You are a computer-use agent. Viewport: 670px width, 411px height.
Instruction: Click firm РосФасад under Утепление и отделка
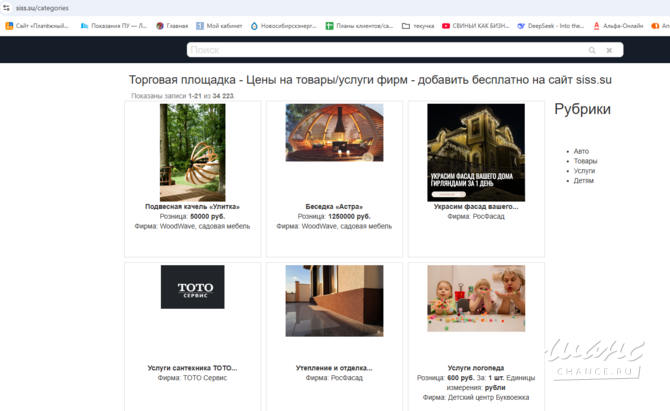tap(347, 378)
